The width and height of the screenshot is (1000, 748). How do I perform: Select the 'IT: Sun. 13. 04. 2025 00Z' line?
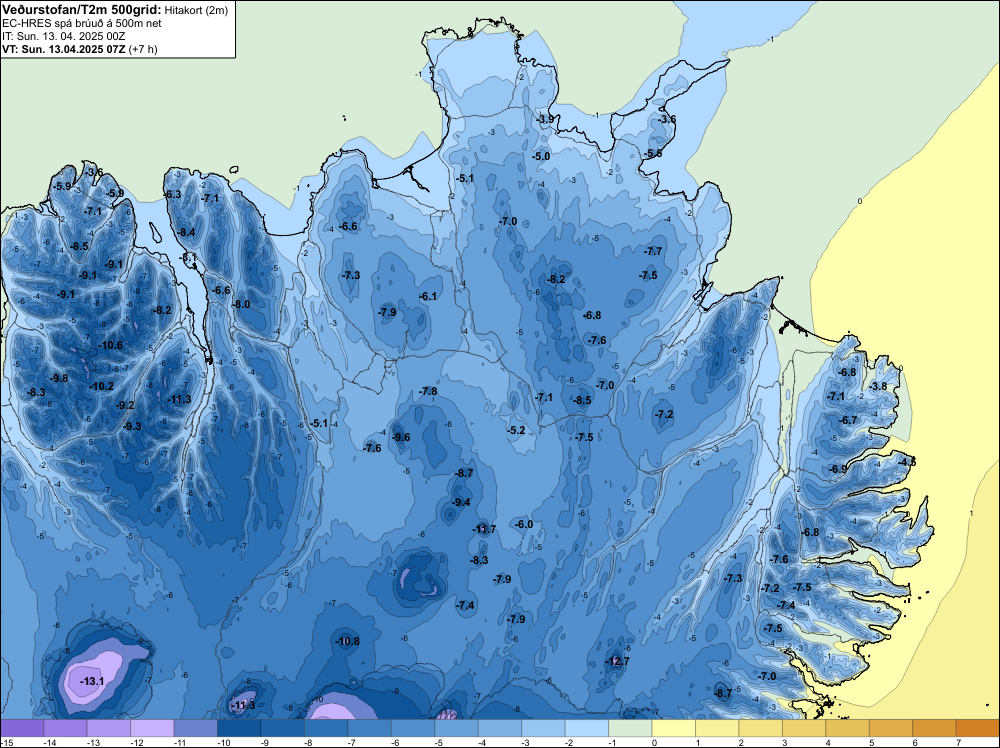tap(63, 36)
